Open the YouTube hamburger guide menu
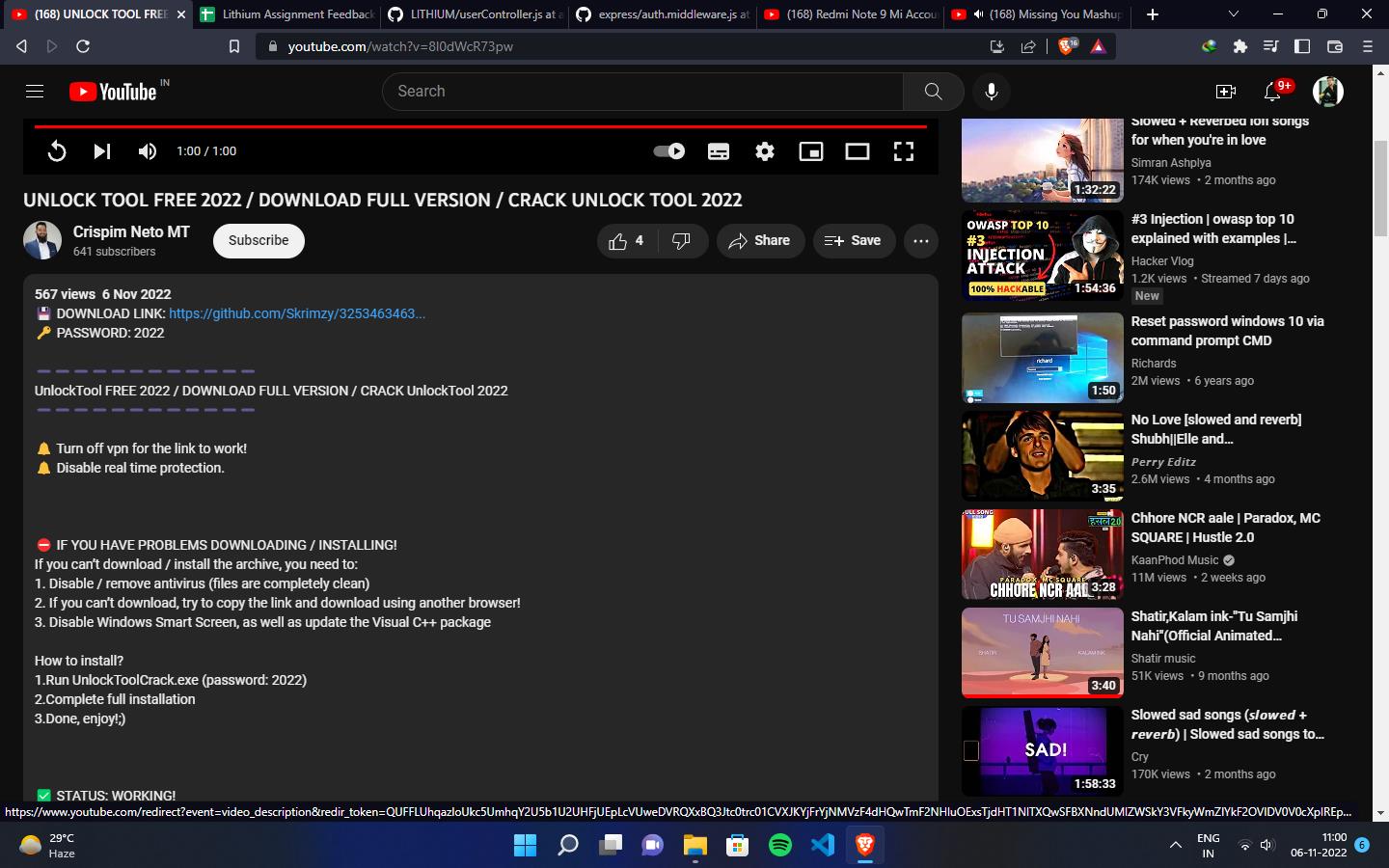The width and height of the screenshot is (1389, 868). click(35, 92)
